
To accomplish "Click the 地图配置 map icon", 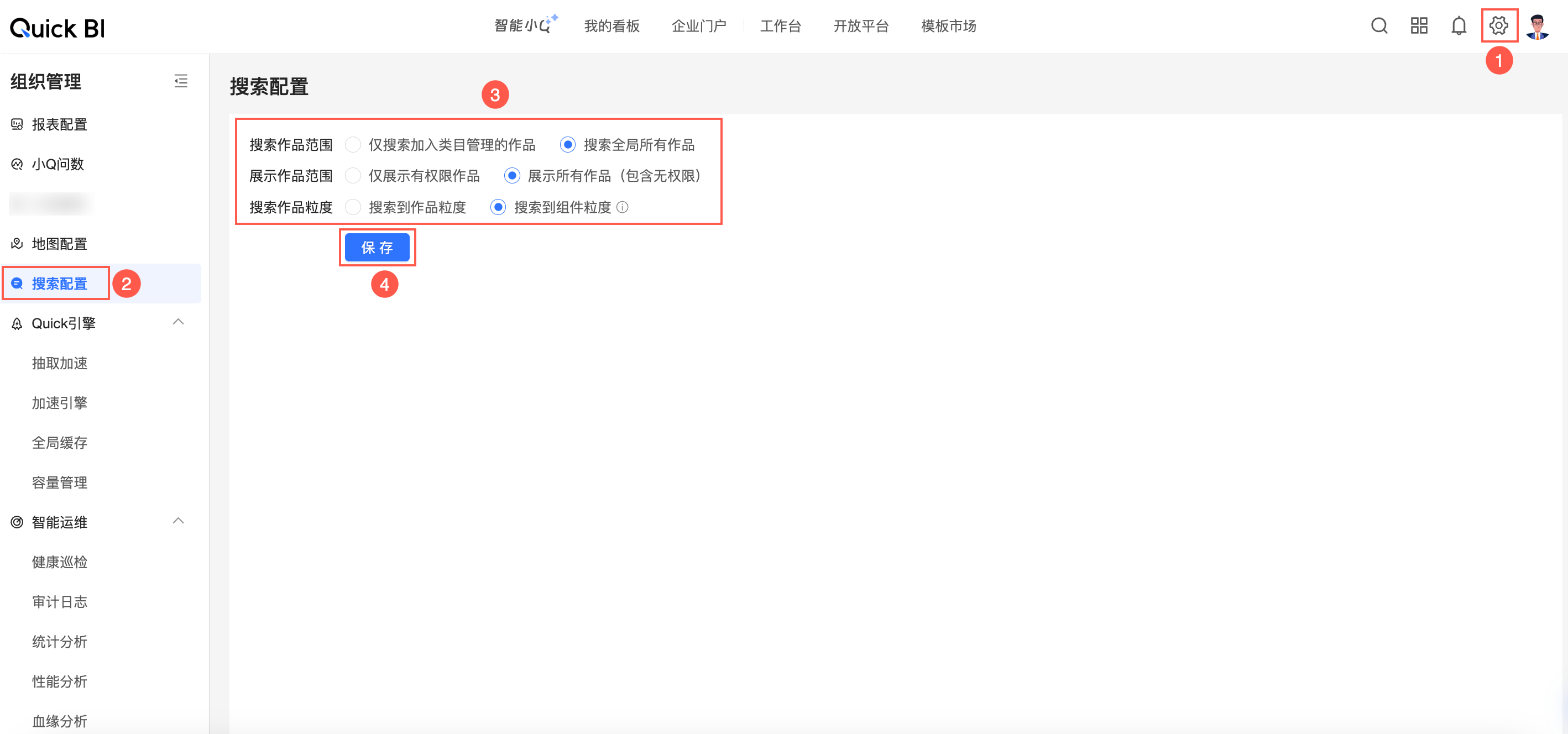I will pos(17,244).
